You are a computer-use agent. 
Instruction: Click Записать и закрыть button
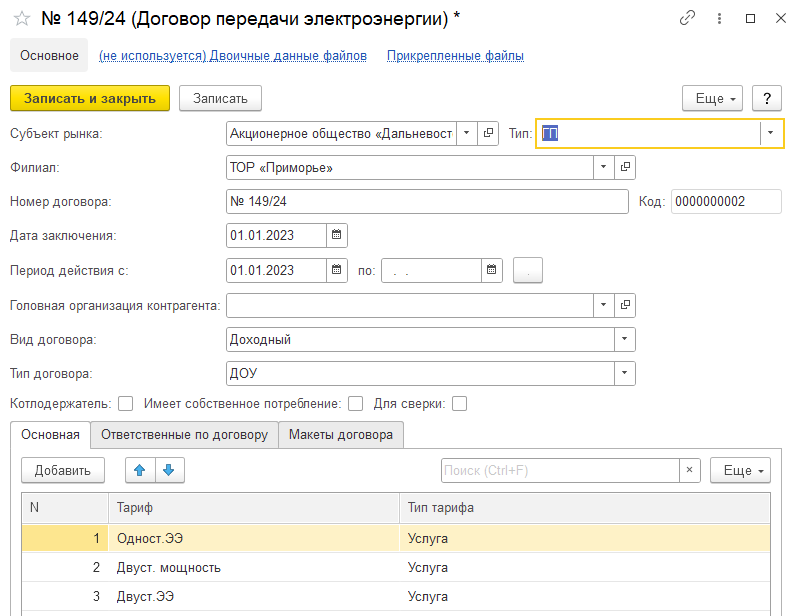[90, 98]
